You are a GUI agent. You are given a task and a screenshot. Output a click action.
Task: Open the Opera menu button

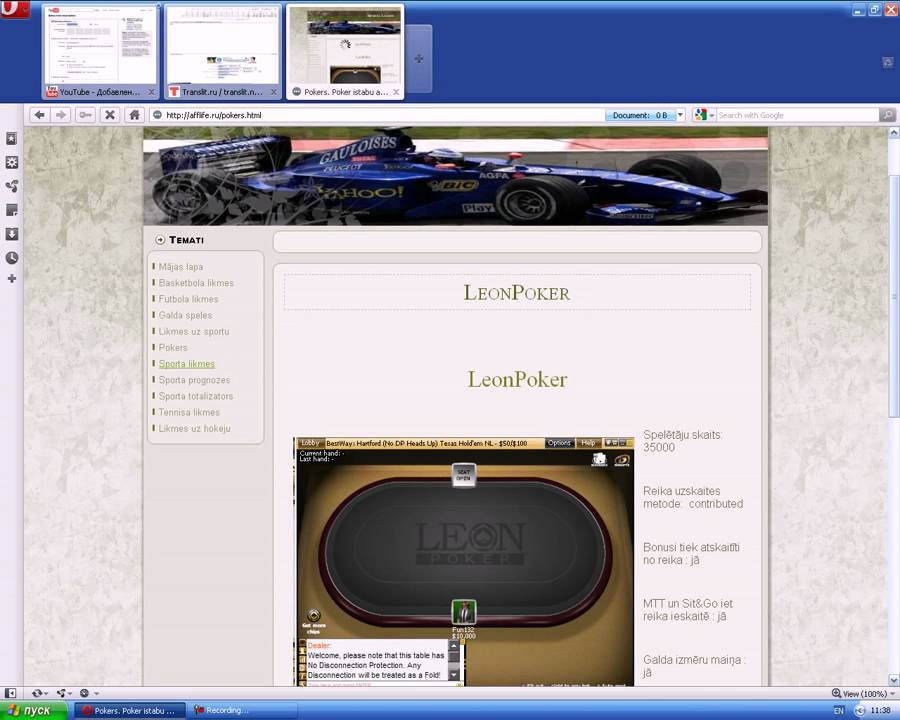(14, 9)
